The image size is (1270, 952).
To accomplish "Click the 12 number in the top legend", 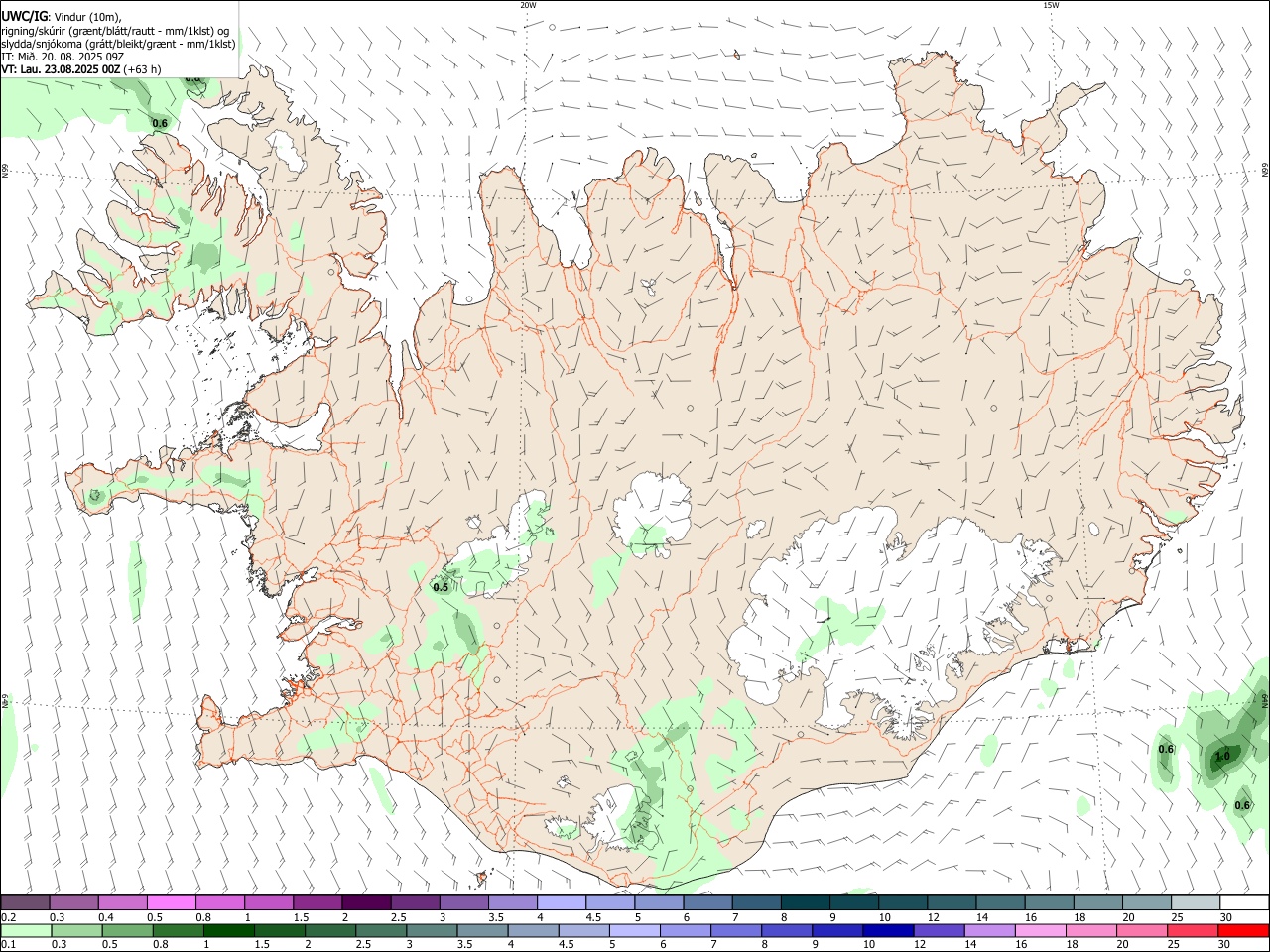I will [x=933, y=917].
